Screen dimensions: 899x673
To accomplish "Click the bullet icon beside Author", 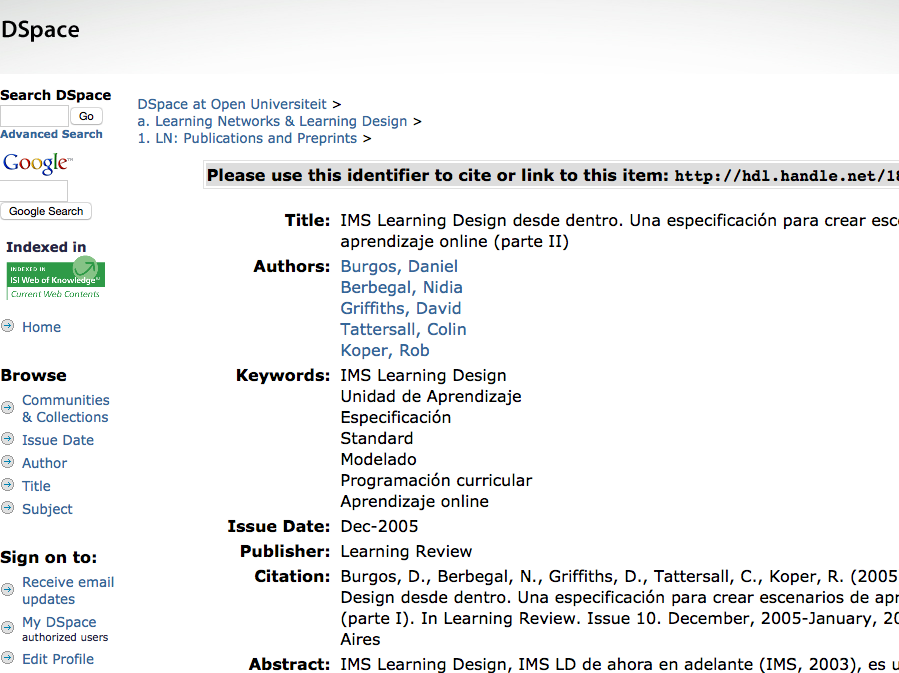I will [x=8, y=462].
